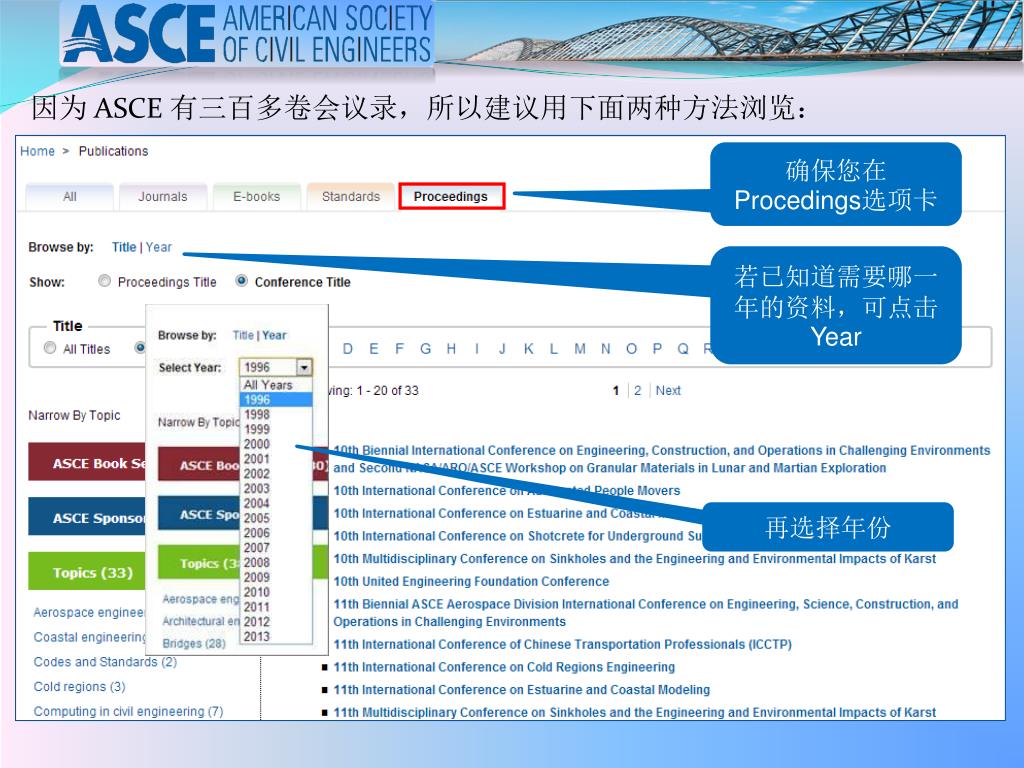Go to Home breadcrumb link
The image size is (1024, 768).
pos(37,152)
